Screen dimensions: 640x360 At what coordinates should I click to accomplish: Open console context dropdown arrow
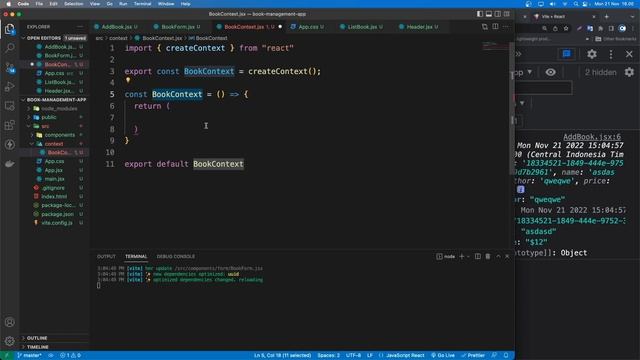tap(530, 72)
